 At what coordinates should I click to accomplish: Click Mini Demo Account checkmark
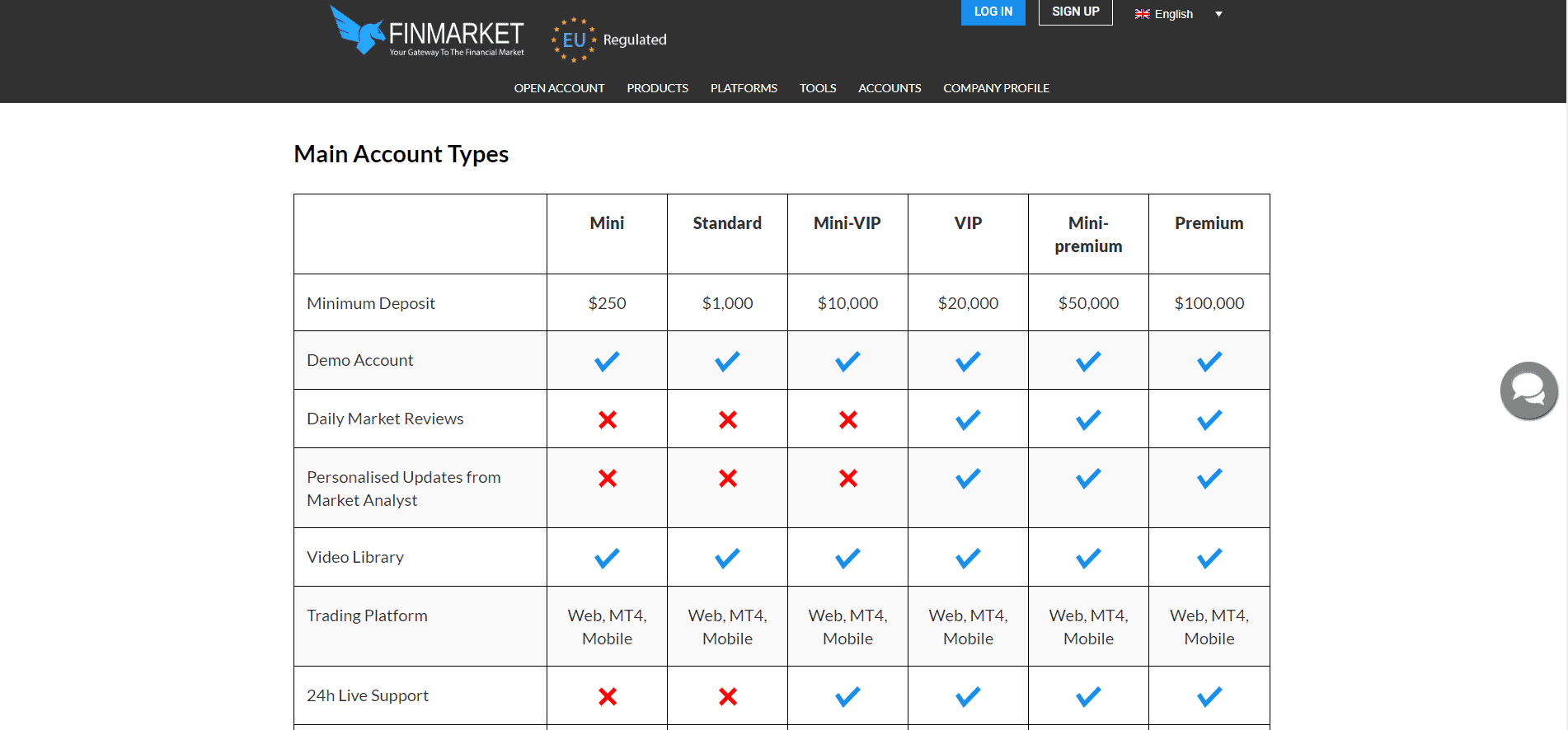click(x=607, y=361)
